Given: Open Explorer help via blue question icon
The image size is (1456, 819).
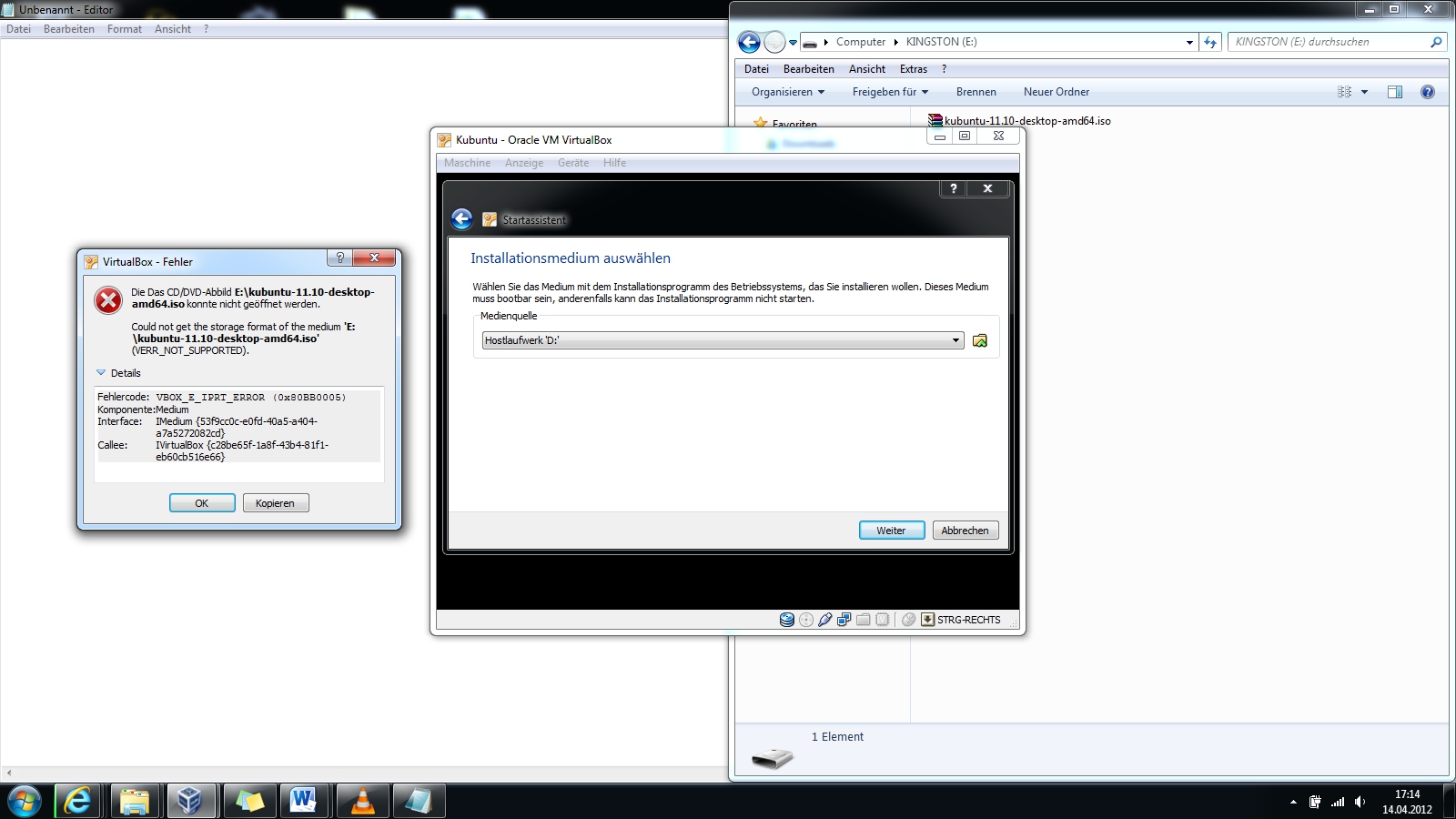Looking at the screenshot, I should point(1428,92).
